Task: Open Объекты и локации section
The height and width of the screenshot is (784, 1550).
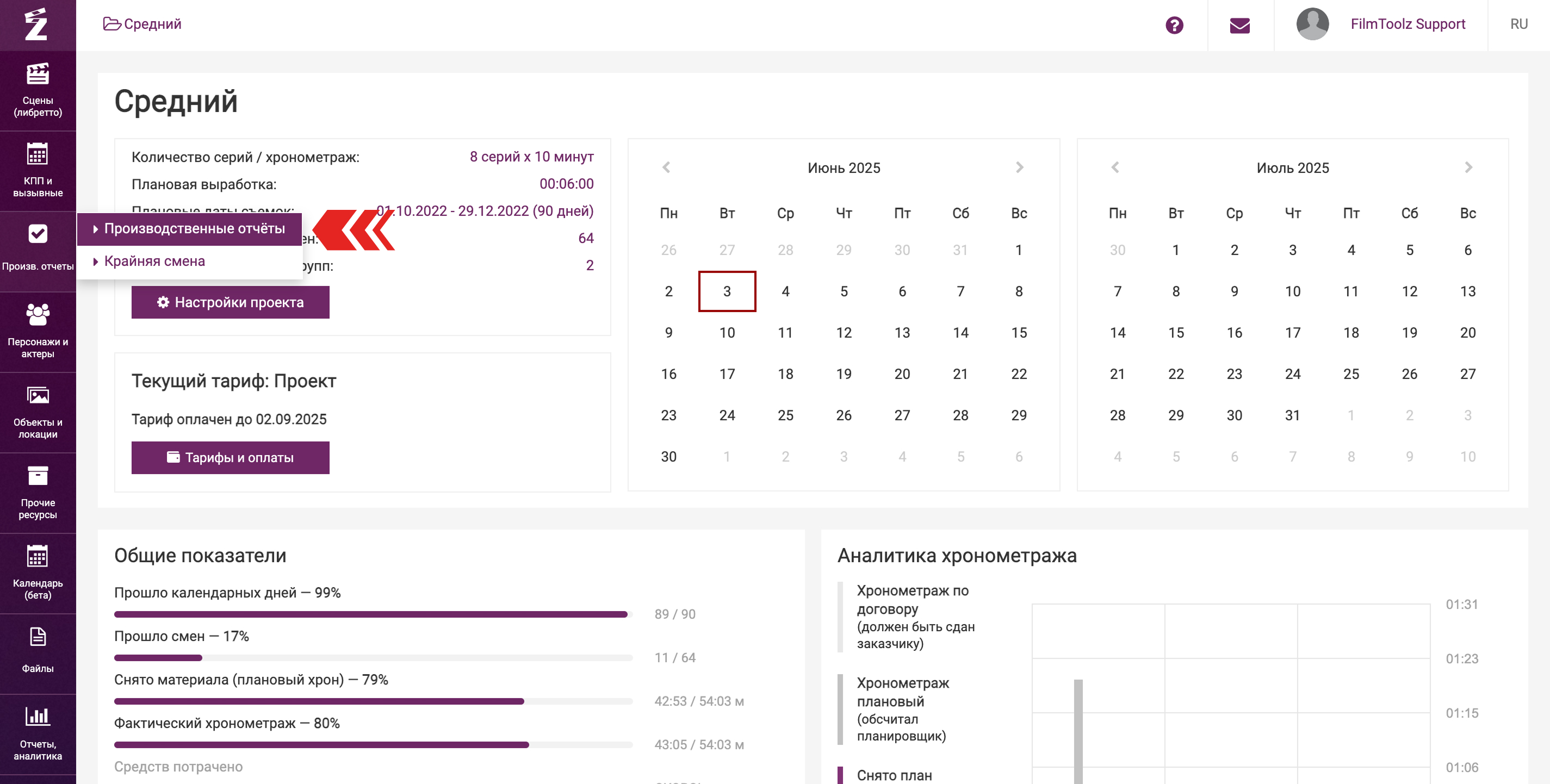Action: [38, 413]
